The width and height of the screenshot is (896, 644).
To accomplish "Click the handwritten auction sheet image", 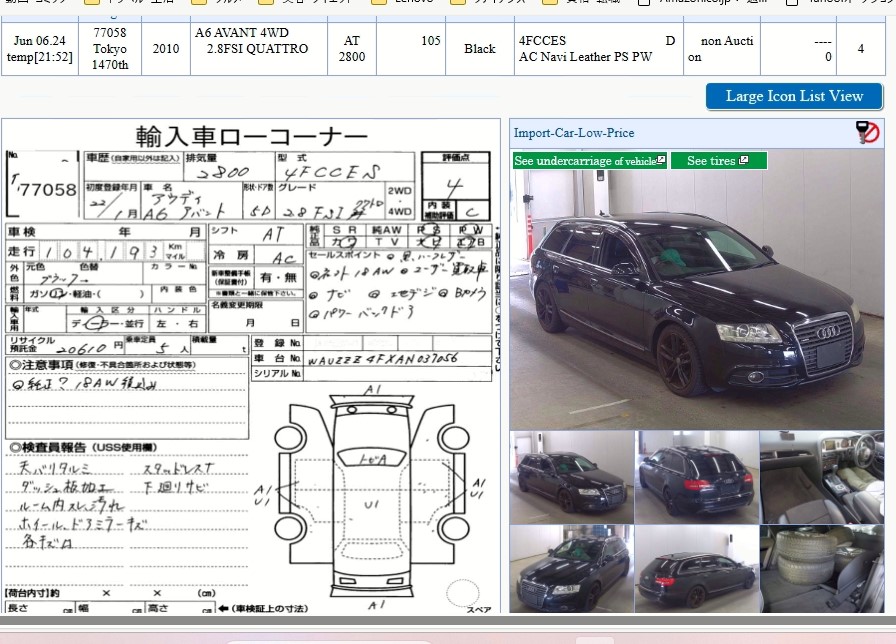I will point(251,366).
